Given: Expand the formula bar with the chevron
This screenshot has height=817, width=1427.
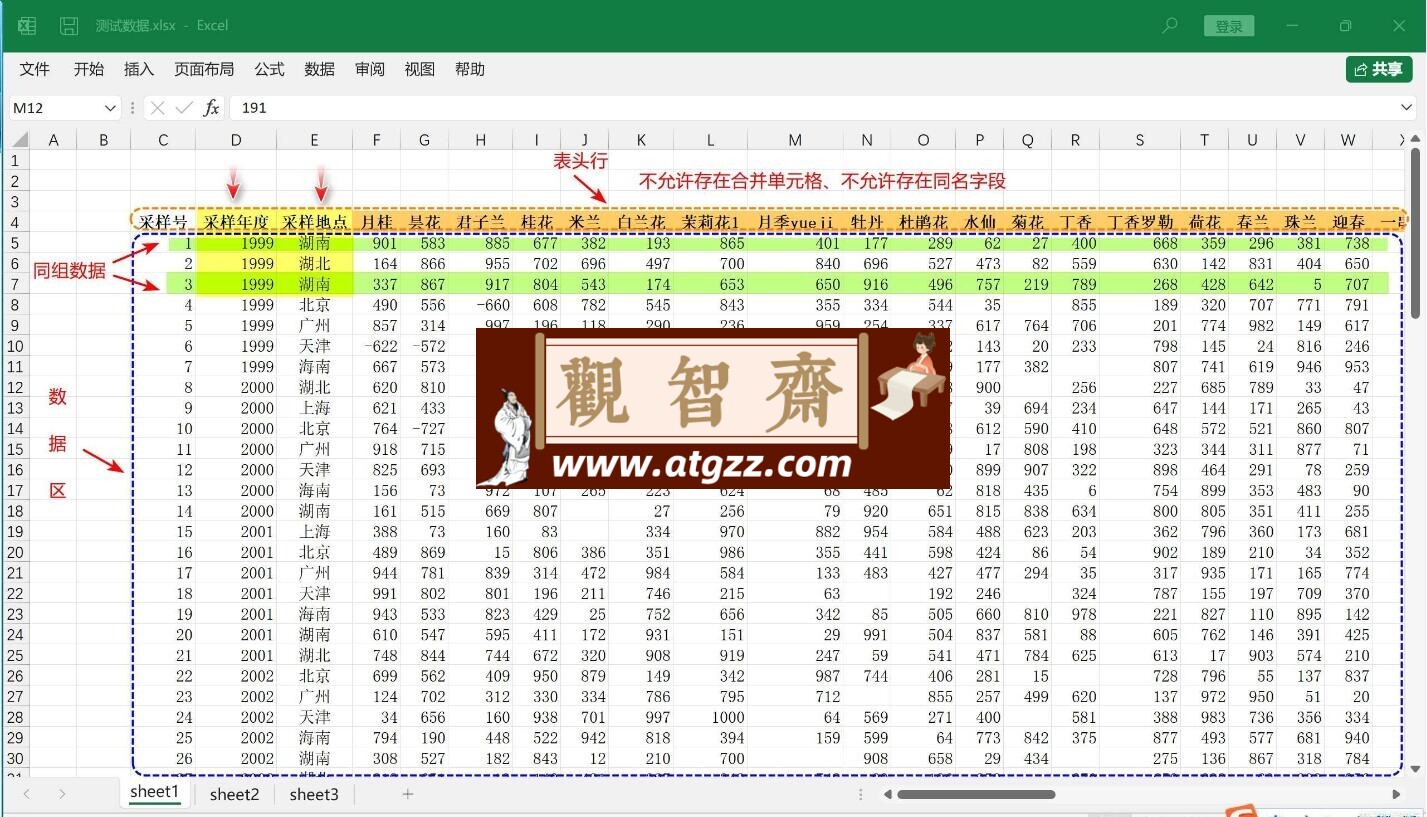Looking at the screenshot, I should [x=1407, y=108].
